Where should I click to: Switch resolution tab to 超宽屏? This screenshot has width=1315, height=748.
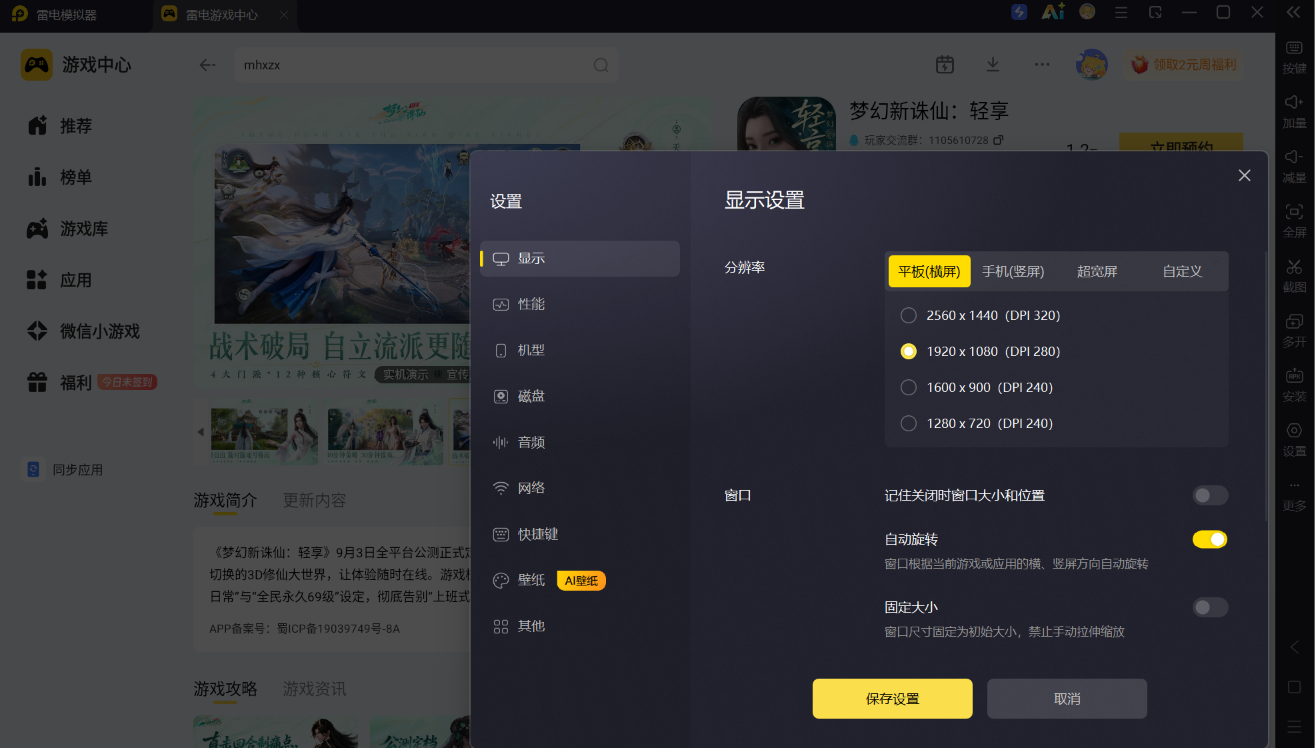click(1097, 271)
